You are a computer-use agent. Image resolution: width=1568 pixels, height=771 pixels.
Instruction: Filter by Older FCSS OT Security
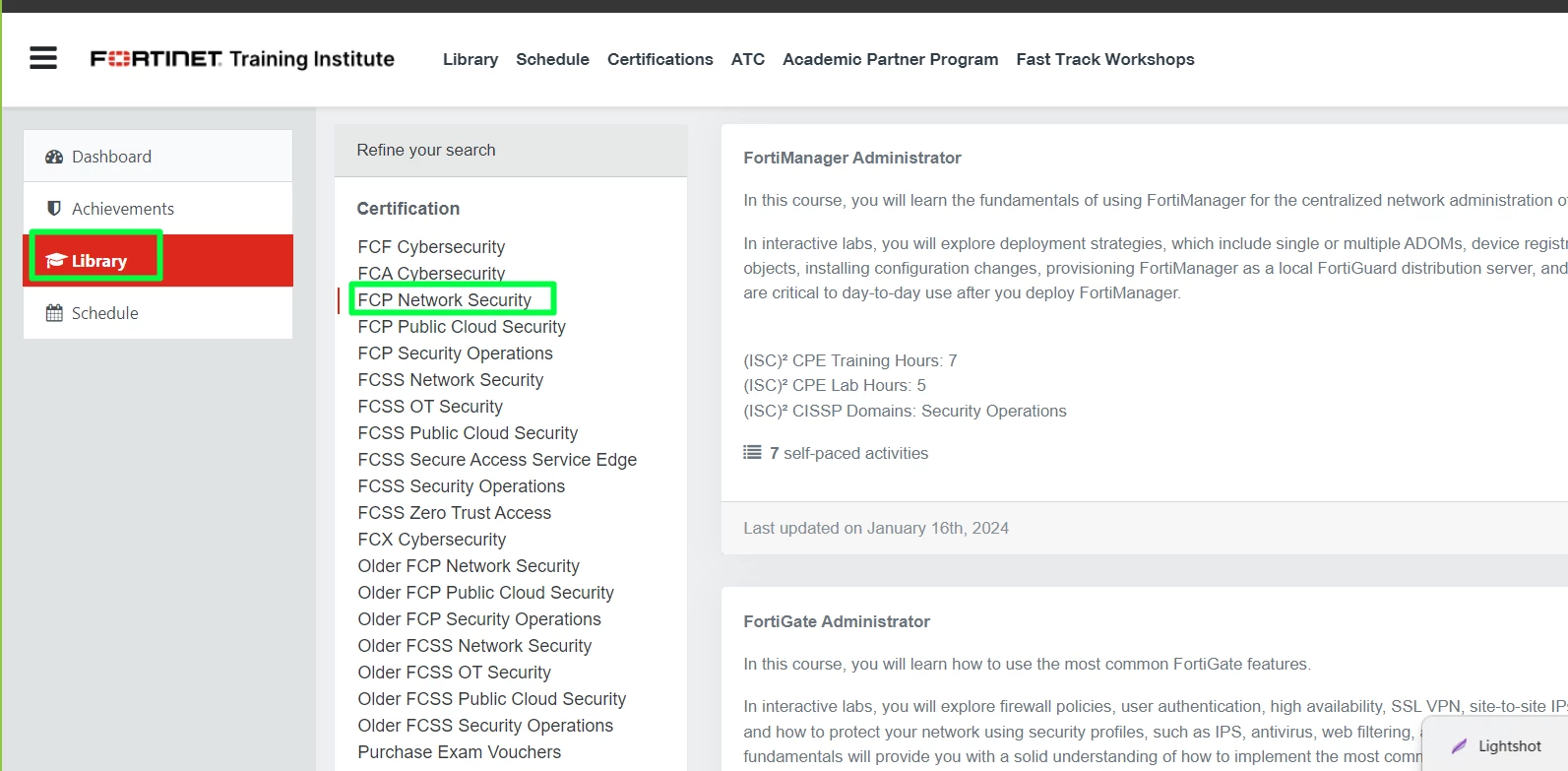455,673
